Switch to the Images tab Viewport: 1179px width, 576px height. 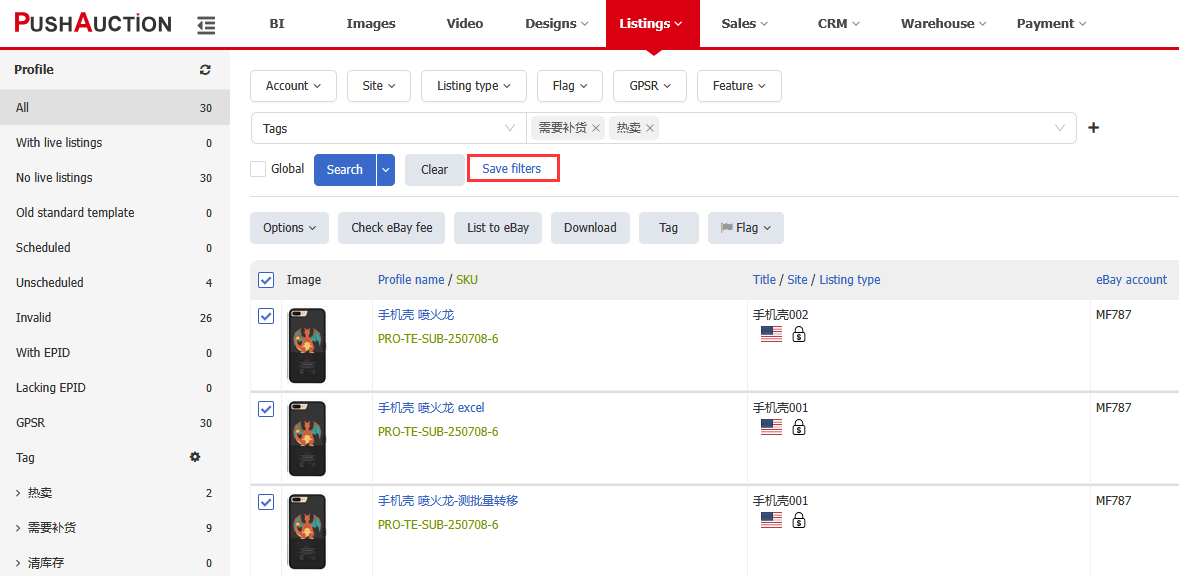click(371, 24)
